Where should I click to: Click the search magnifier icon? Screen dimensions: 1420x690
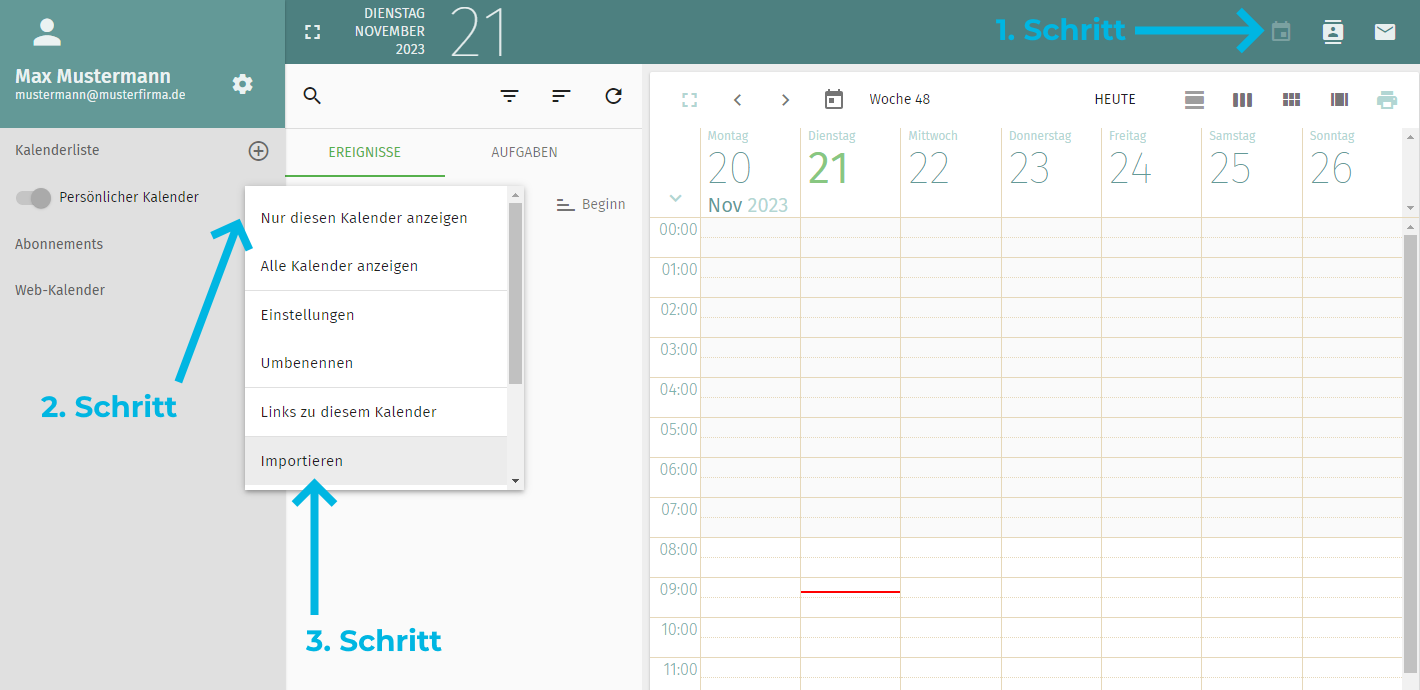(x=312, y=96)
